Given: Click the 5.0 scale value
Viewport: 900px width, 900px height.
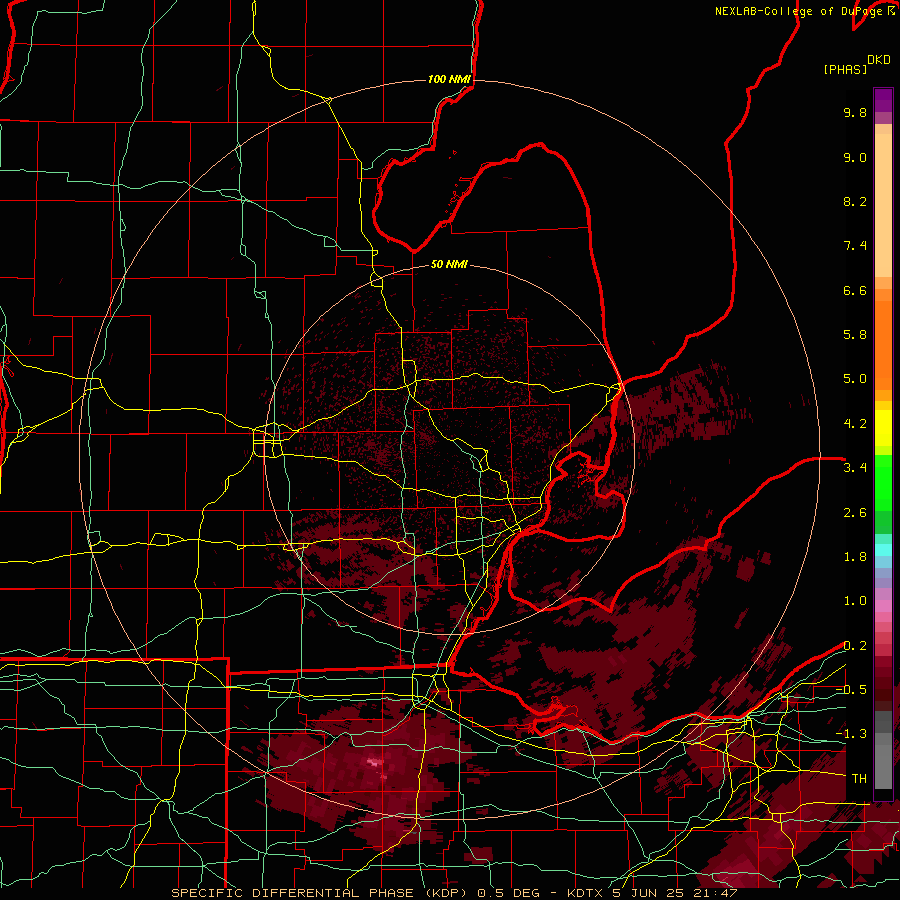Looking at the screenshot, I should (855, 379).
